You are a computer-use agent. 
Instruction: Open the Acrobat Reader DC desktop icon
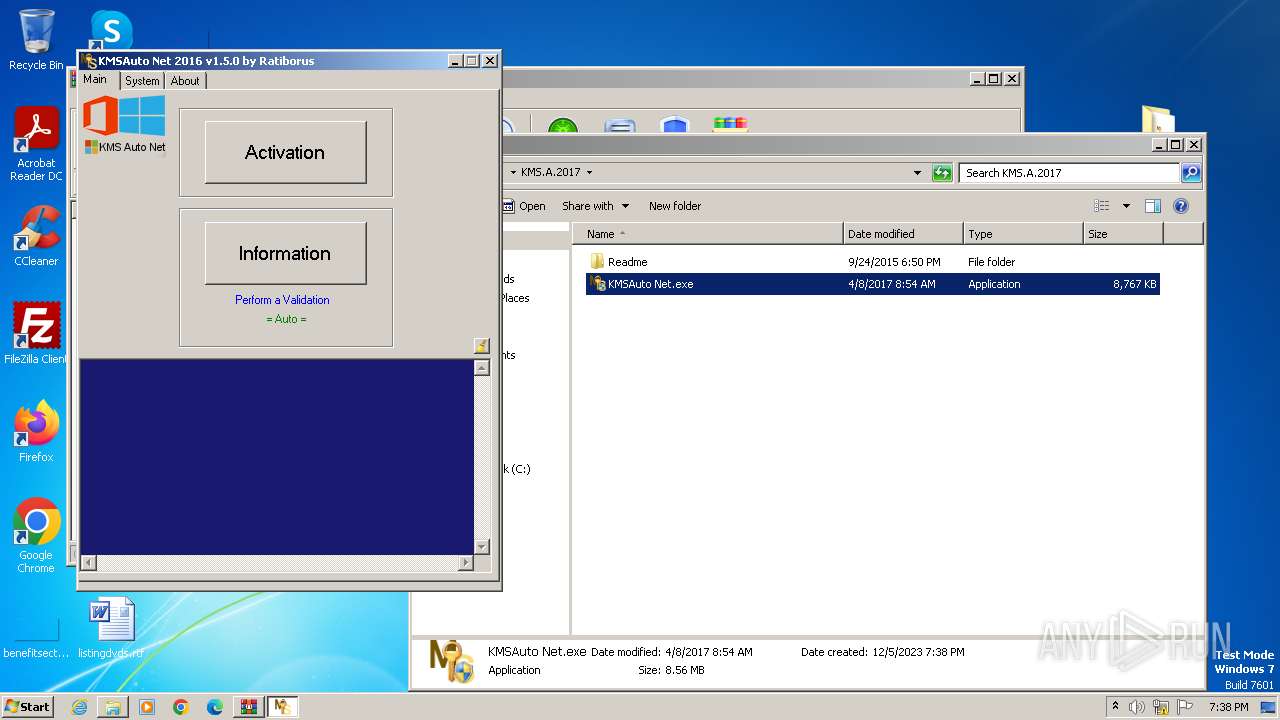[36, 144]
